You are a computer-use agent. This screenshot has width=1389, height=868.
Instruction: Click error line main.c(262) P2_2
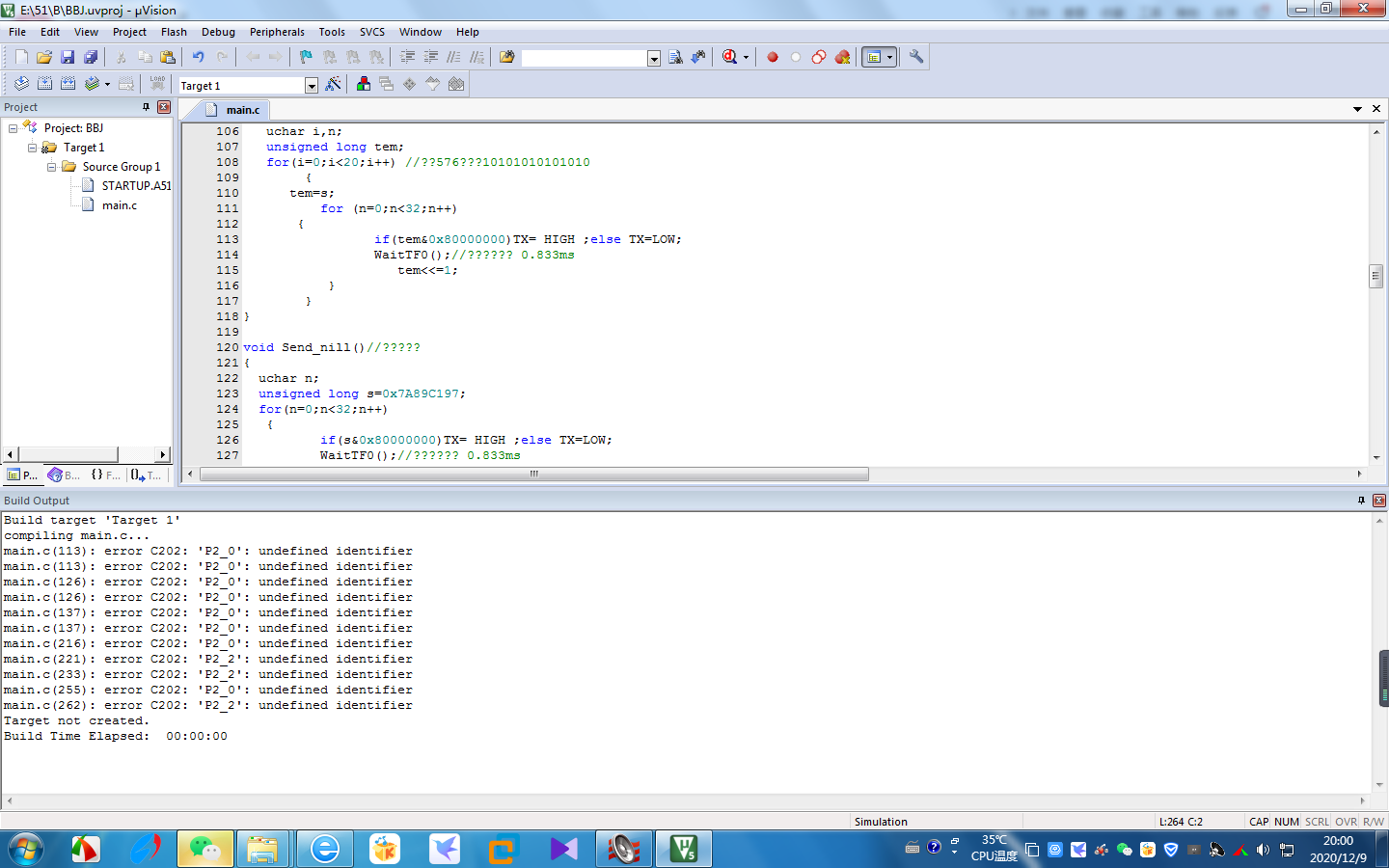coord(208,705)
